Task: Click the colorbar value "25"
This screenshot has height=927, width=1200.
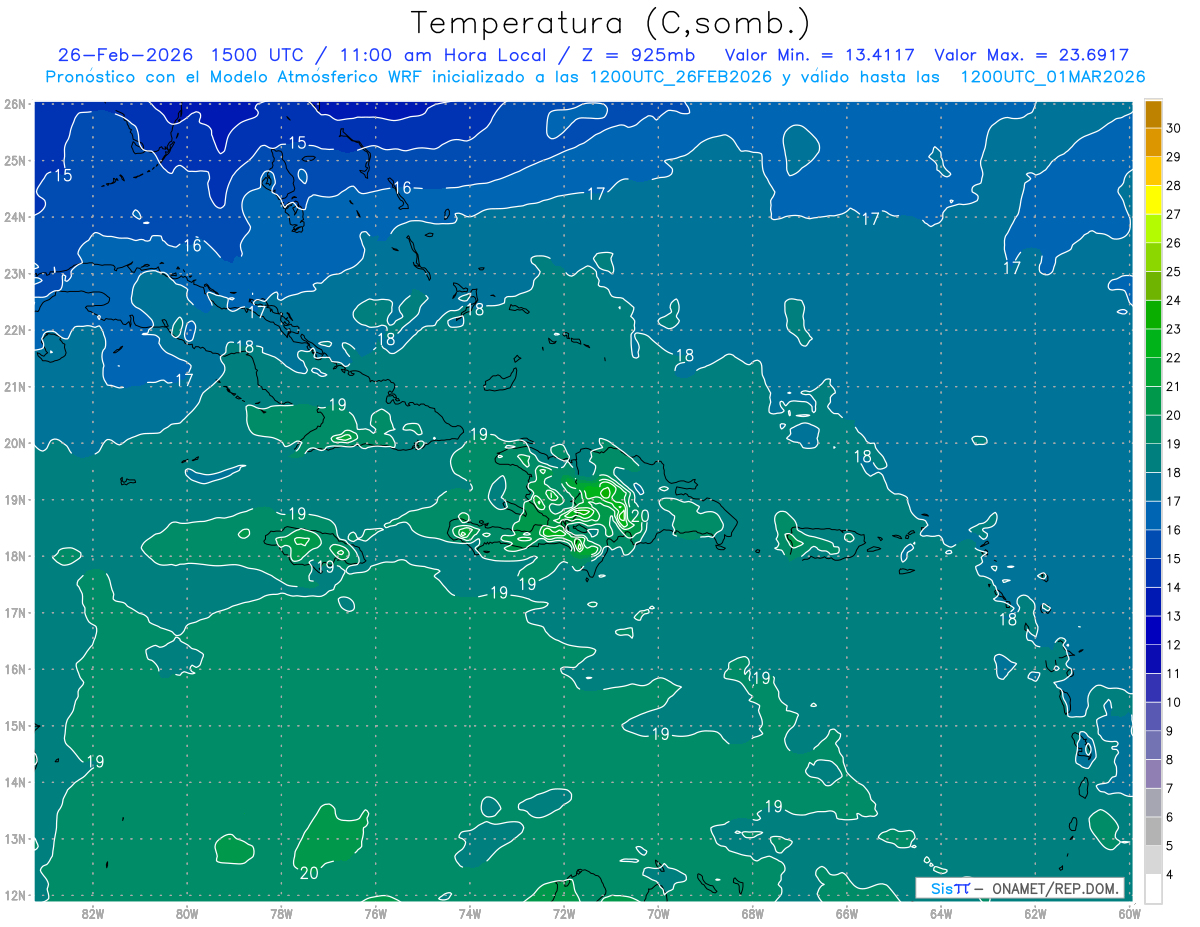Action: 1175,271
